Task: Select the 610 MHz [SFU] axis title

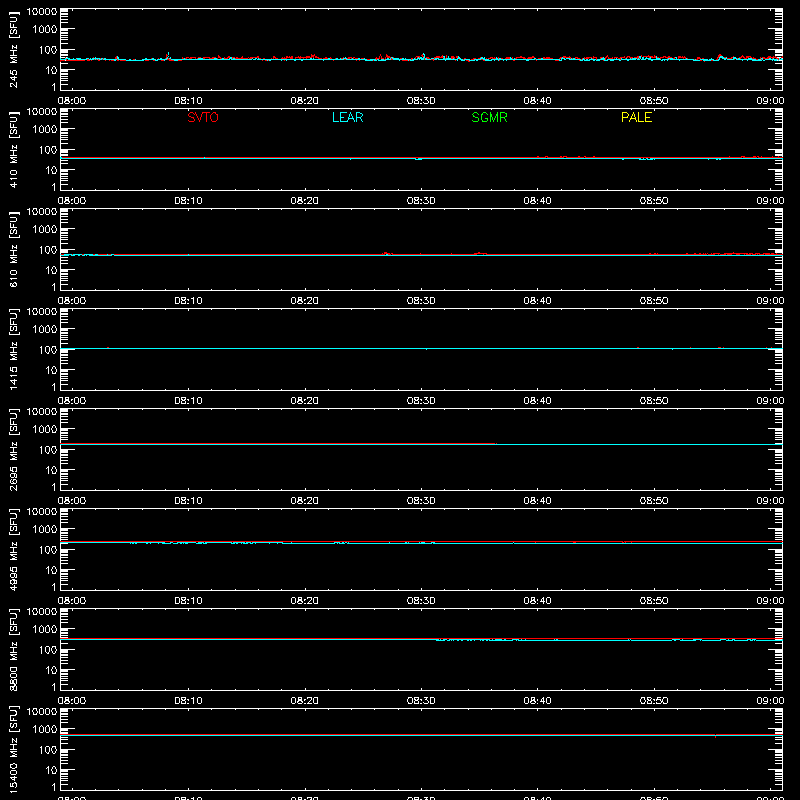Action: pyautogui.click(x=13, y=249)
